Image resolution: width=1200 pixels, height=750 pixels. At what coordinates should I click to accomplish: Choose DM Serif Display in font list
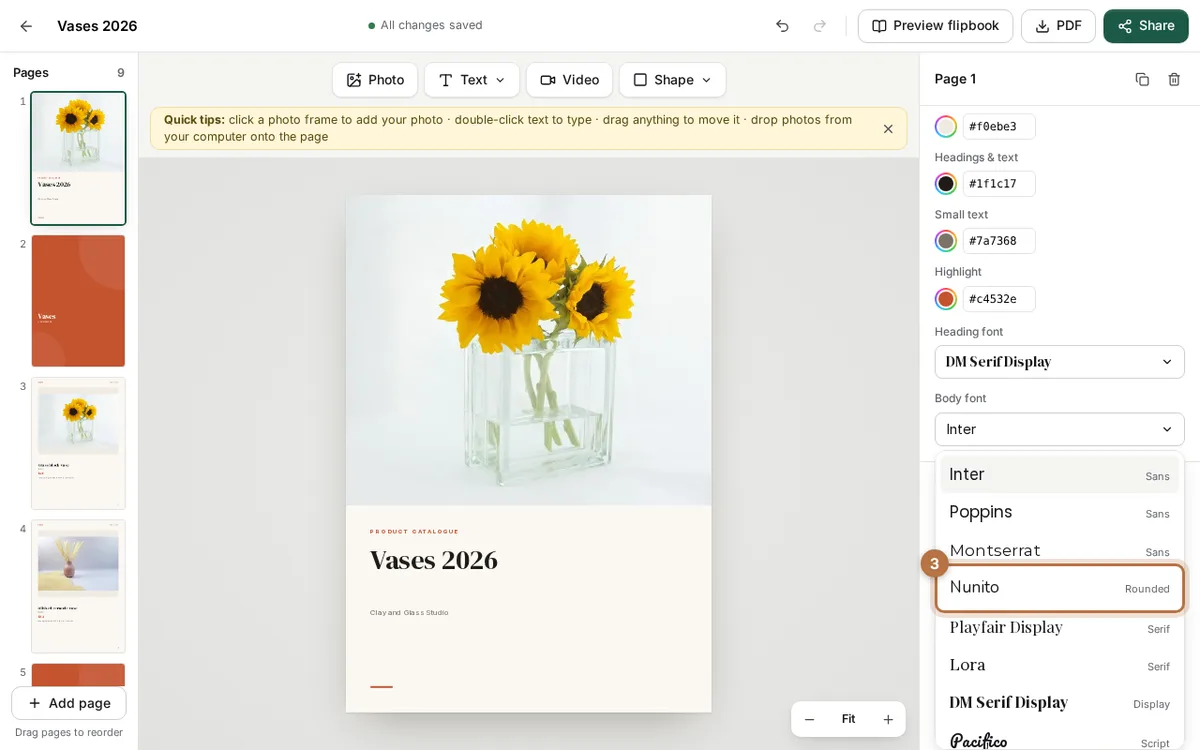(1059, 703)
